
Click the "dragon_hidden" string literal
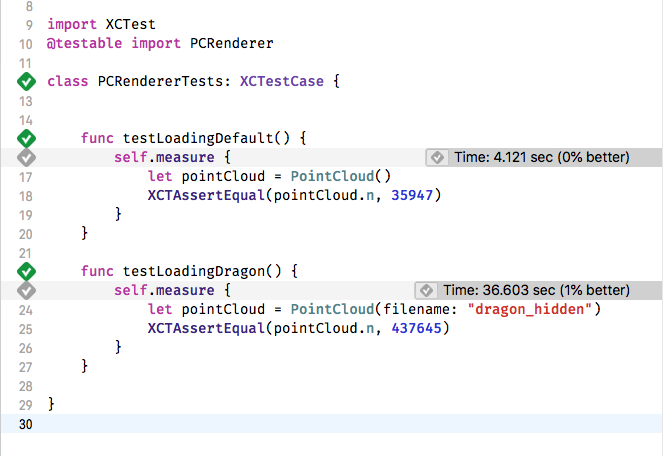coord(533,309)
